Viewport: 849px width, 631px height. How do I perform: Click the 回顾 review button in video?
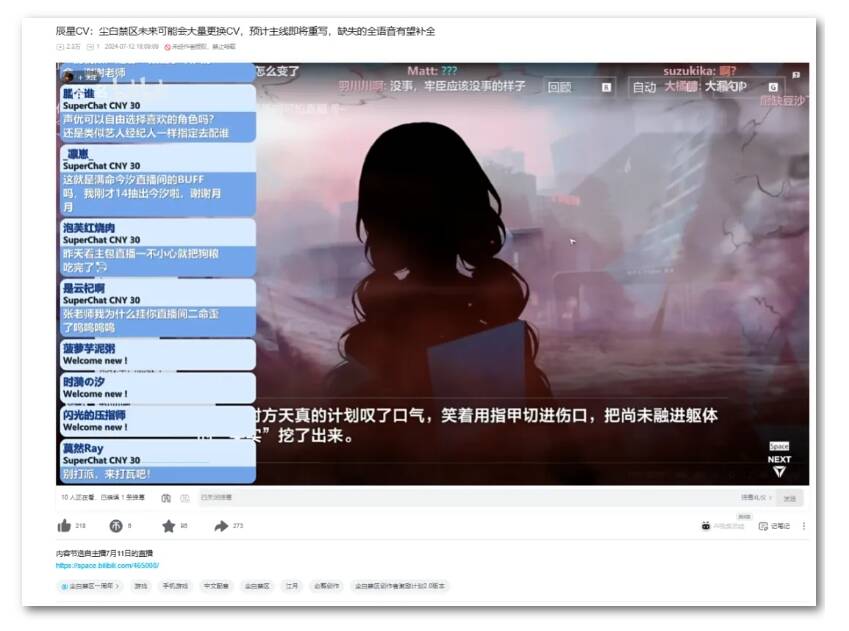[x=579, y=87]
